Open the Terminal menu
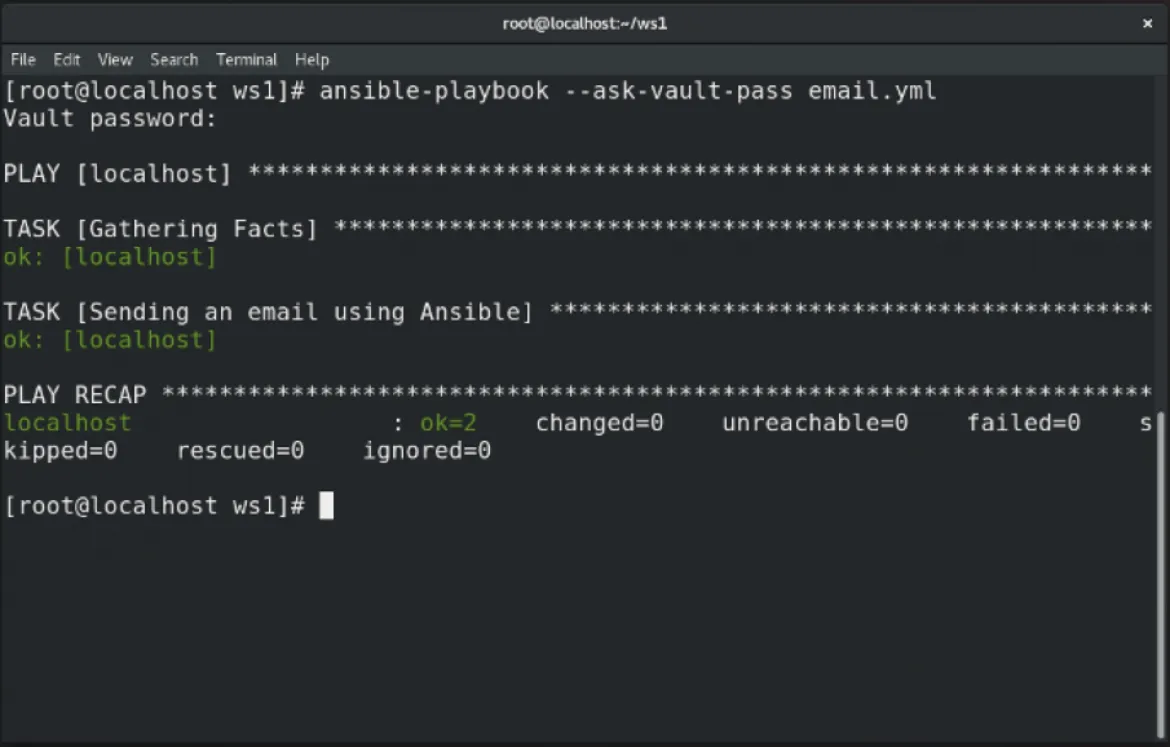 click(x=246, y=59)
